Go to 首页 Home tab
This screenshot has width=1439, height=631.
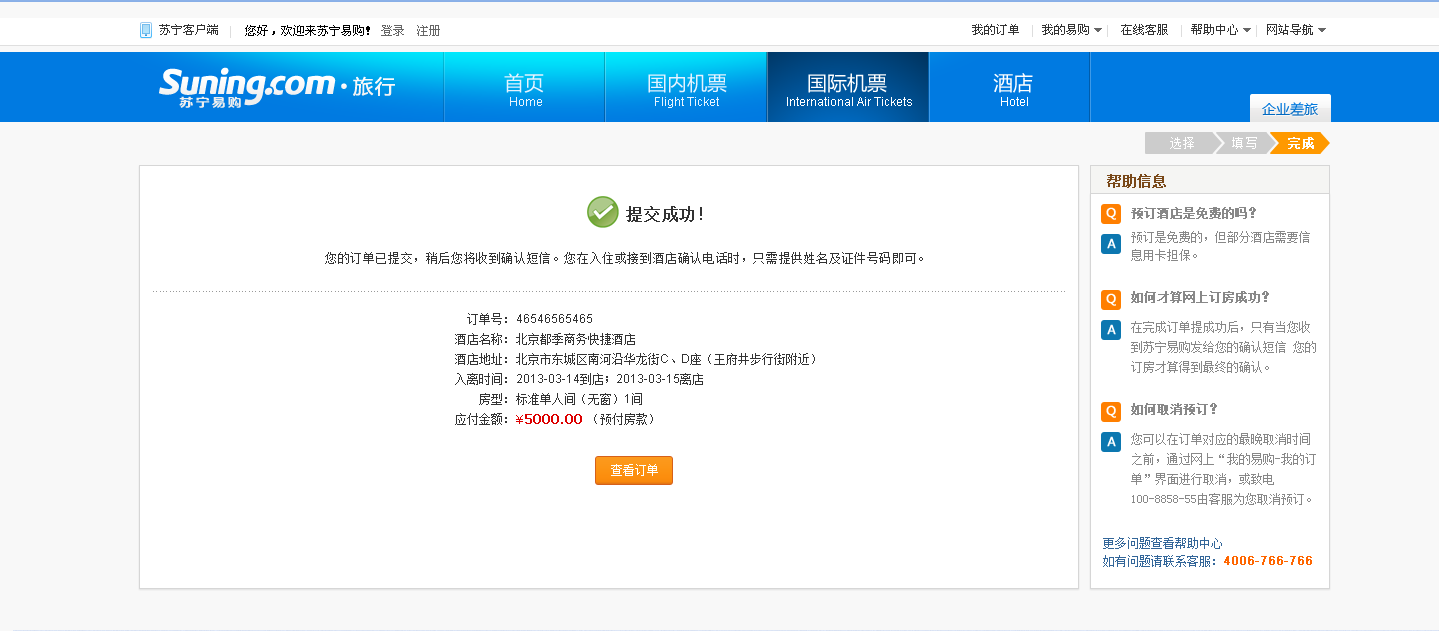[x=524, y=88]
